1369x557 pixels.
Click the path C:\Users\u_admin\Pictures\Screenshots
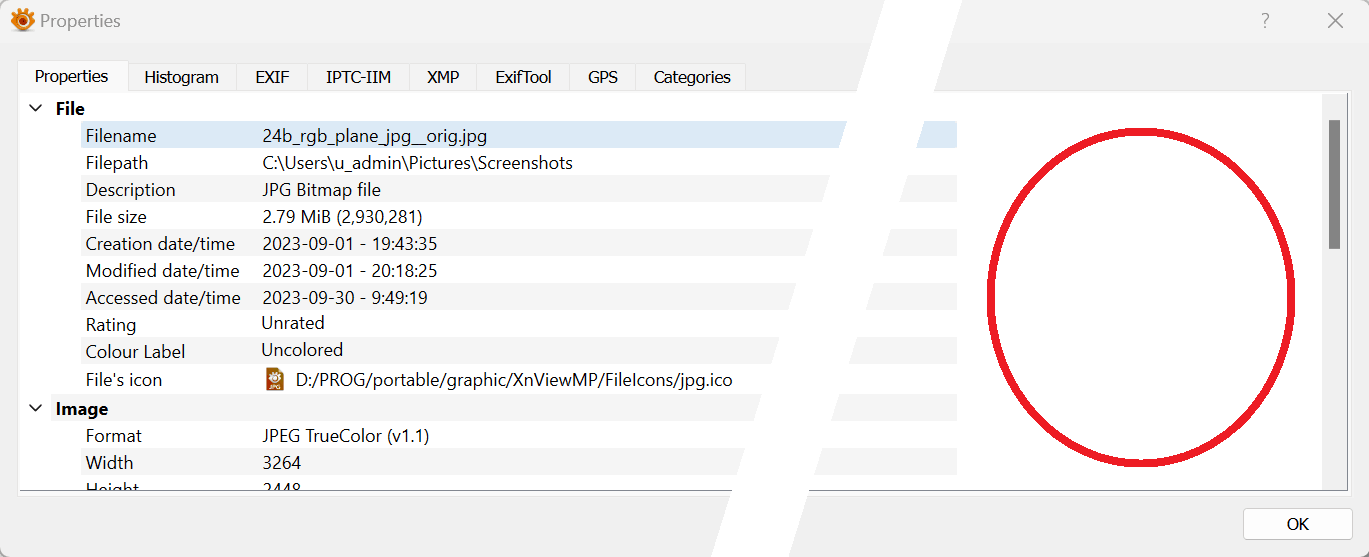(x=418, y=163)
